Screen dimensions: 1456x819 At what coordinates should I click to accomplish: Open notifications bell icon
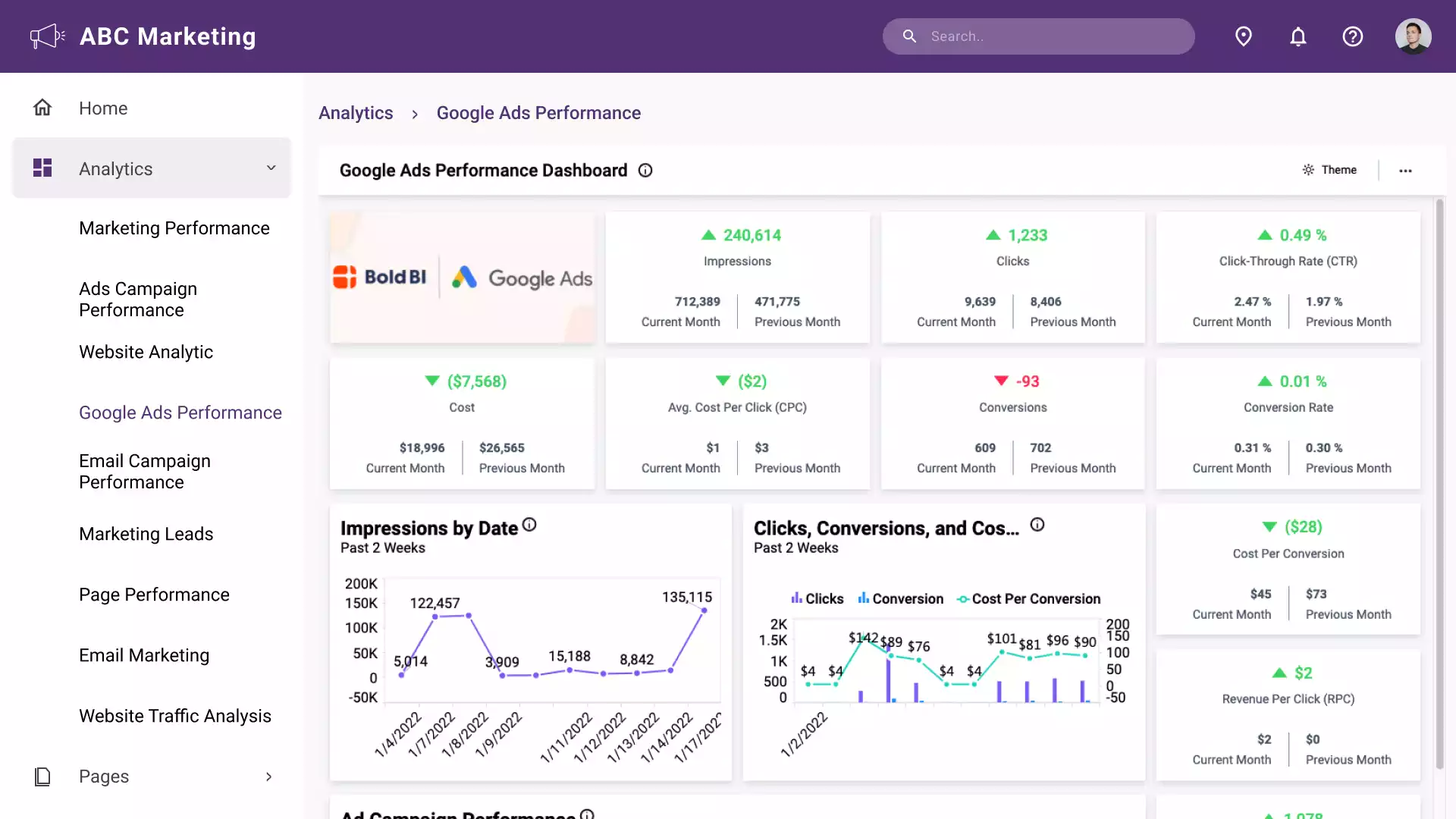pos(1298,36)
